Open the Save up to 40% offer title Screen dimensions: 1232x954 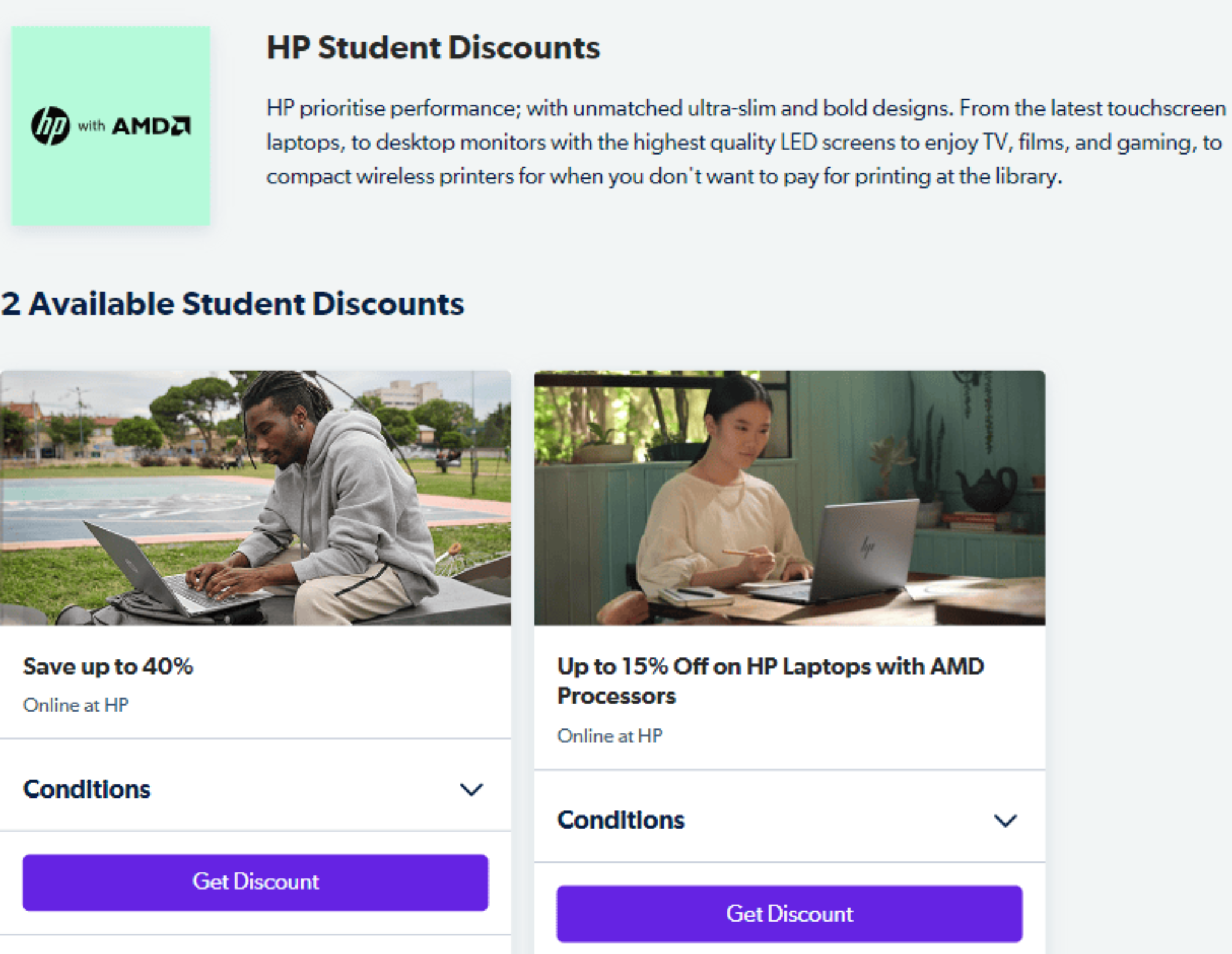coord(108,665)
